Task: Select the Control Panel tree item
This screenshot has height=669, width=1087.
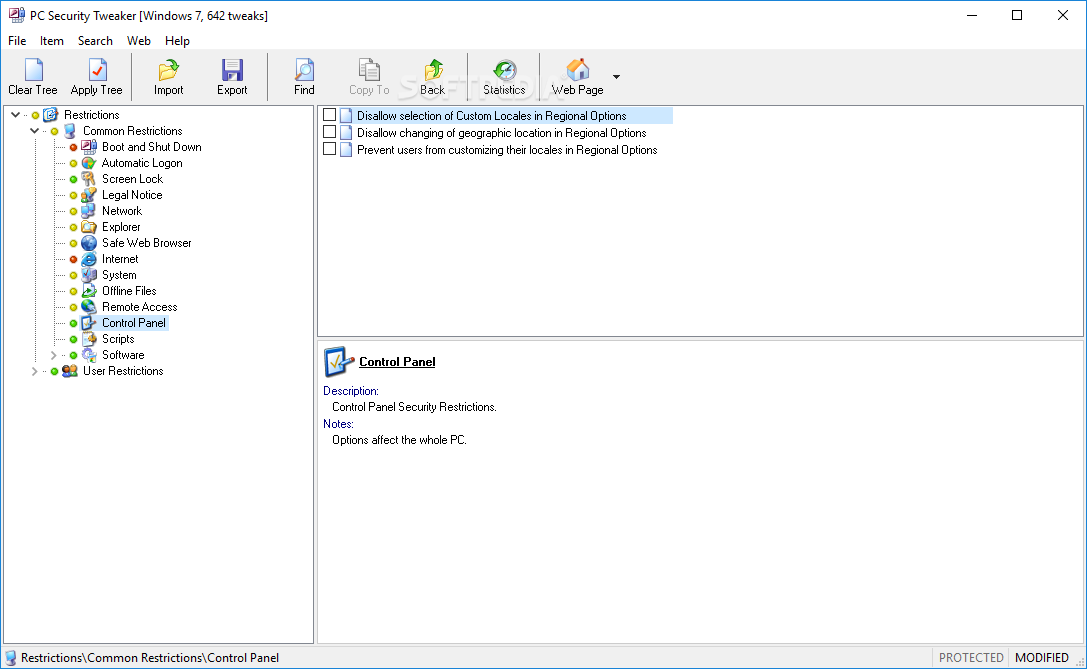Action: click(x=134, y=323)
